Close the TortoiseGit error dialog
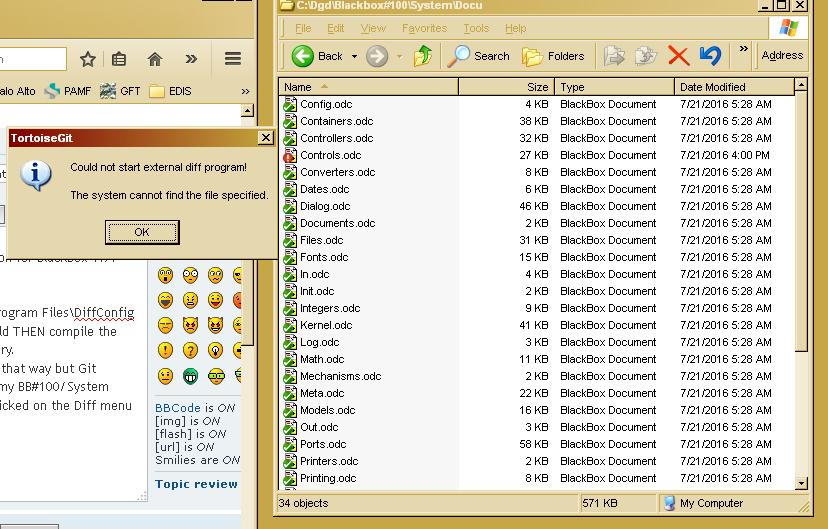The image size is (828, 529). tap(265, 138)
